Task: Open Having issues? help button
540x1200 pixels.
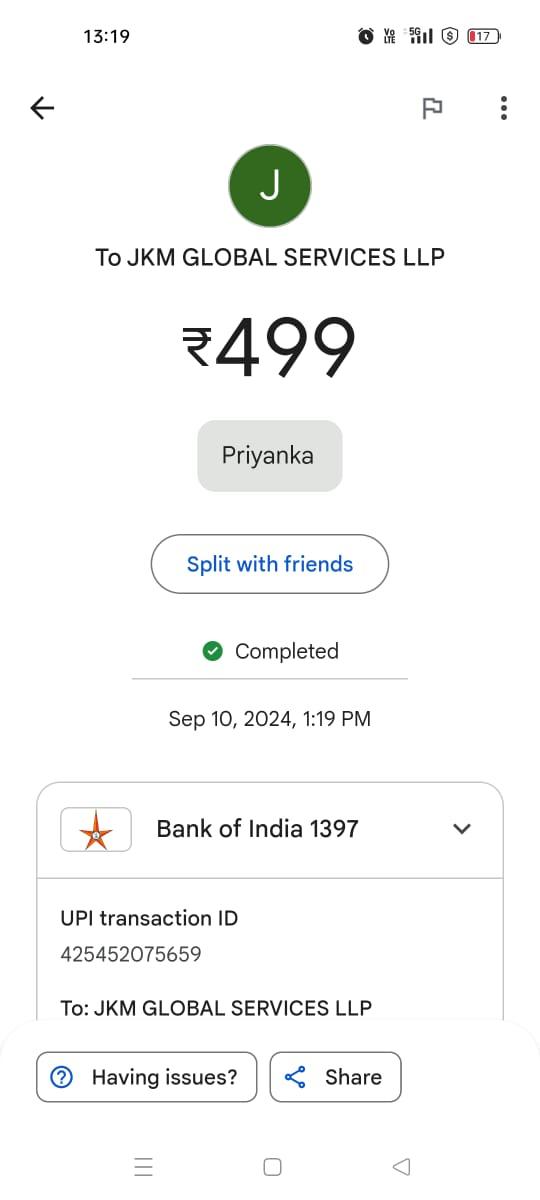Action: (x=147, y=1077)
